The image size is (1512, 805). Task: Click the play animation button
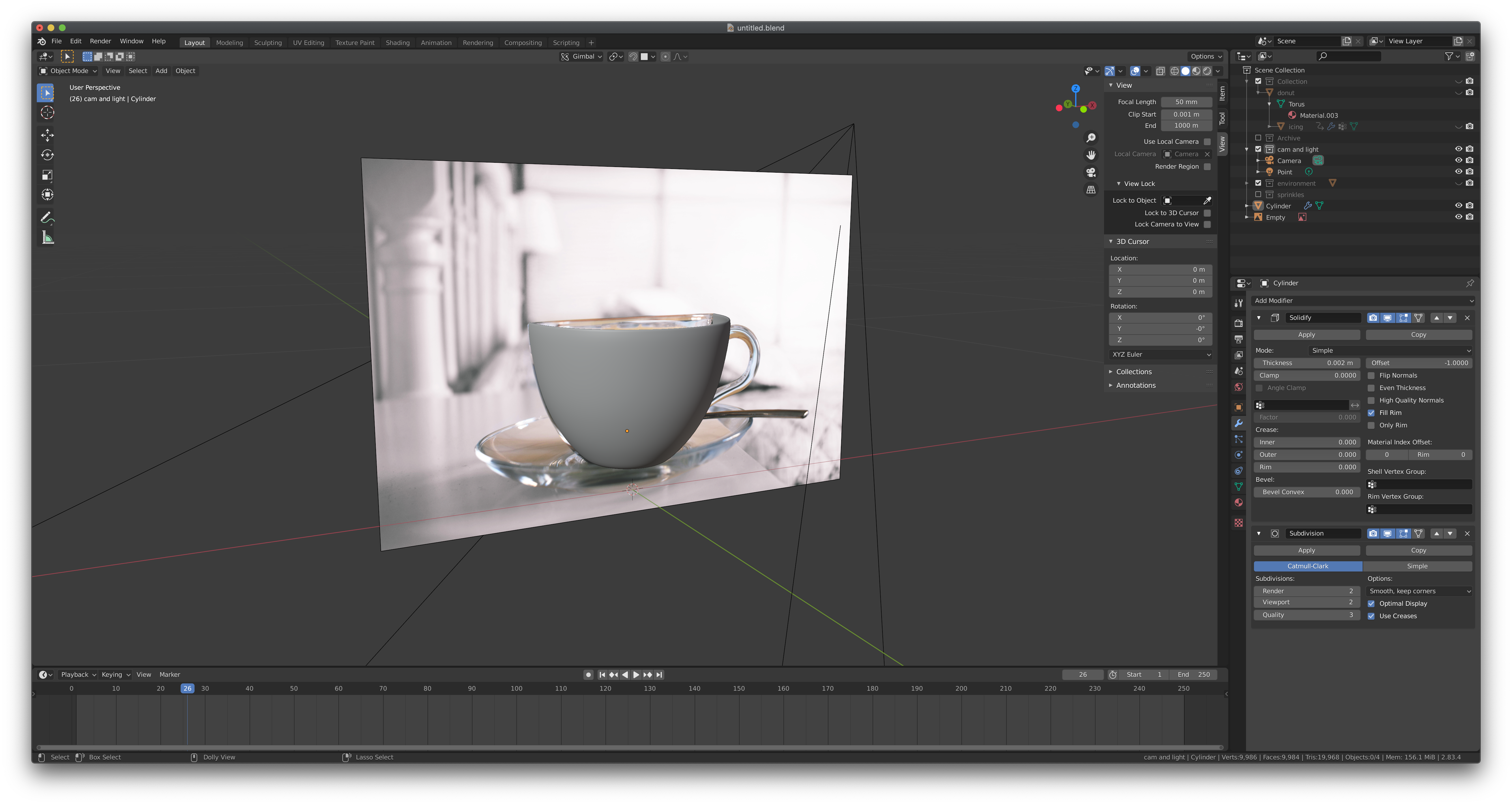click(636, 675)
